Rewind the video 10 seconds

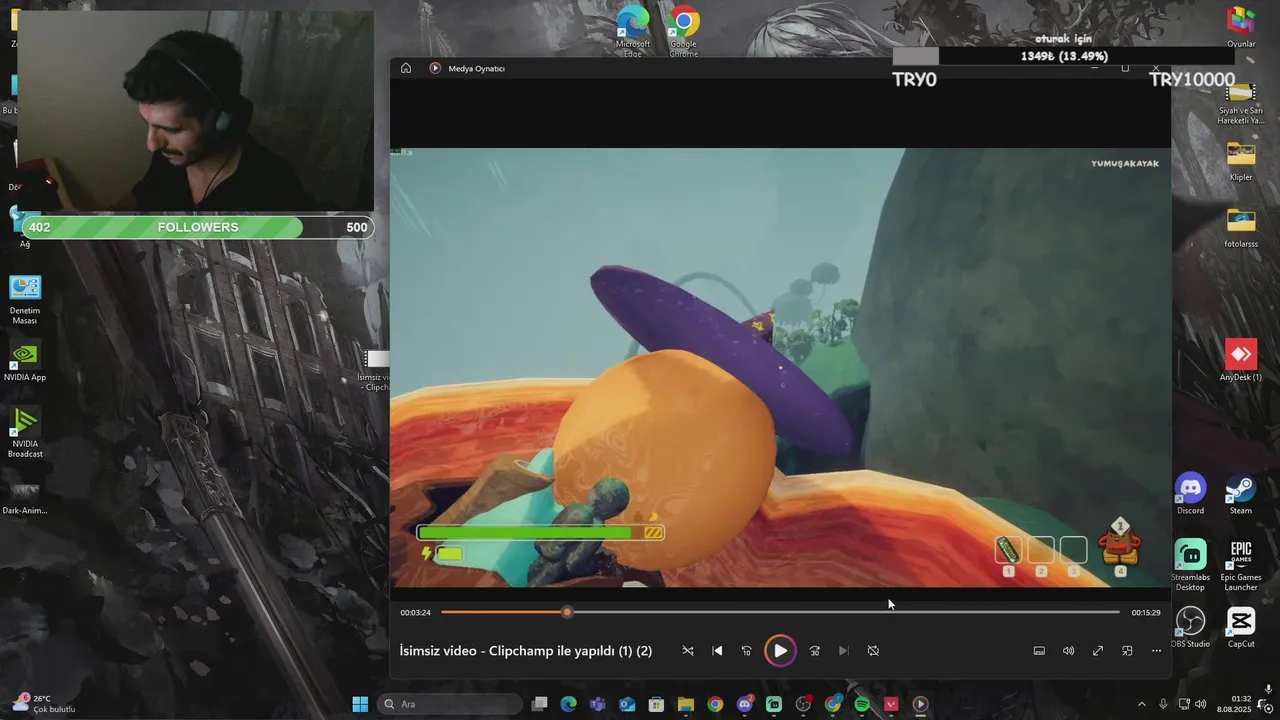(x=746, y=651)
